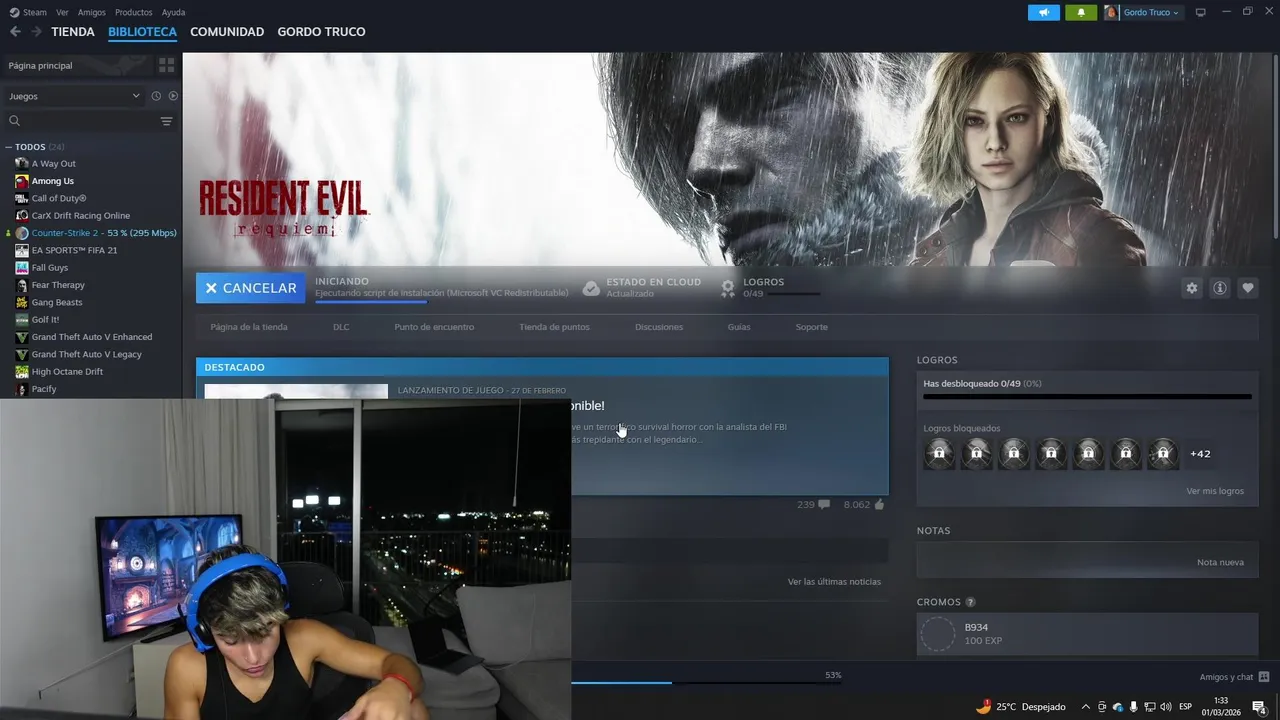Open weather widget 25°C Despejado

click(x=1020, y=706)
